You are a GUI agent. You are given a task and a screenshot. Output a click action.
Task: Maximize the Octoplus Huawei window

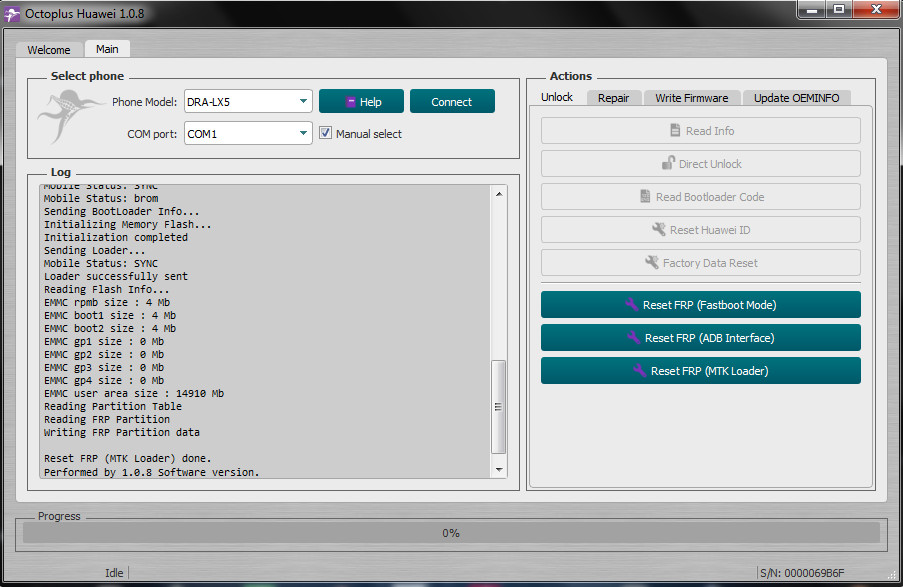(839, 10)
